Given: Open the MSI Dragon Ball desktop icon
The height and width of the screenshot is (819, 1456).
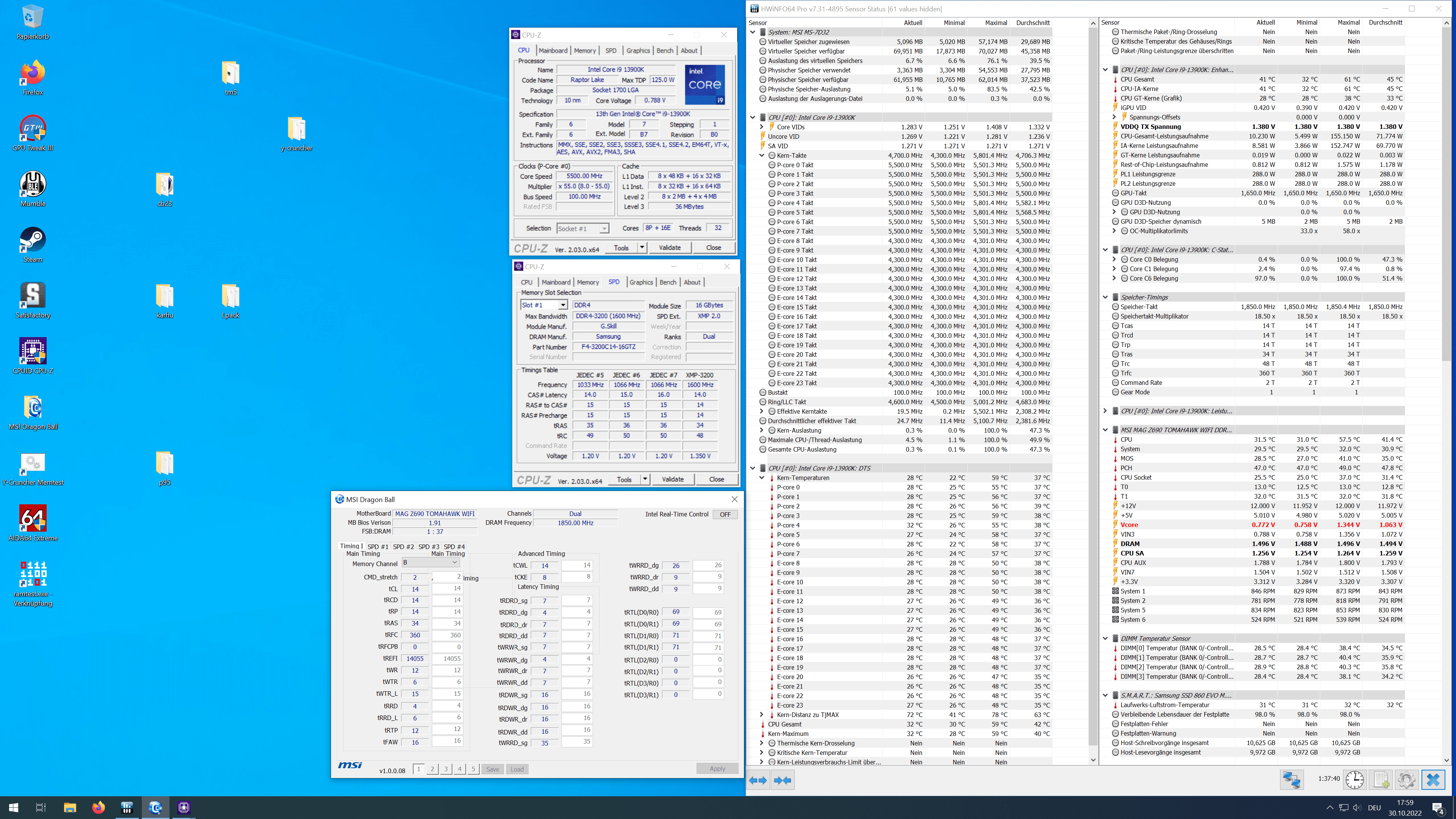Looking at the screenshot, I should coord(33,413).
